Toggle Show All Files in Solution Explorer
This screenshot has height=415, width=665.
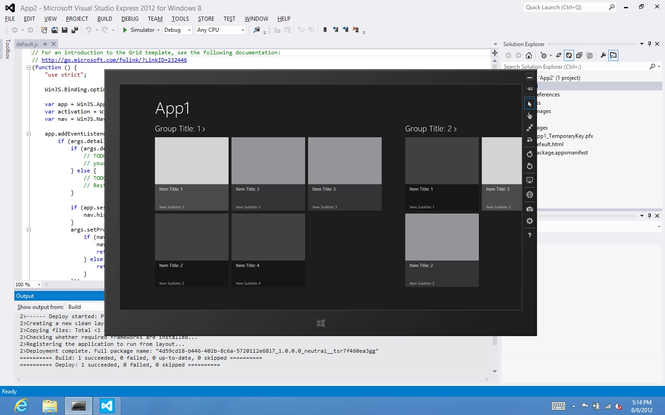tap(589, 56)
